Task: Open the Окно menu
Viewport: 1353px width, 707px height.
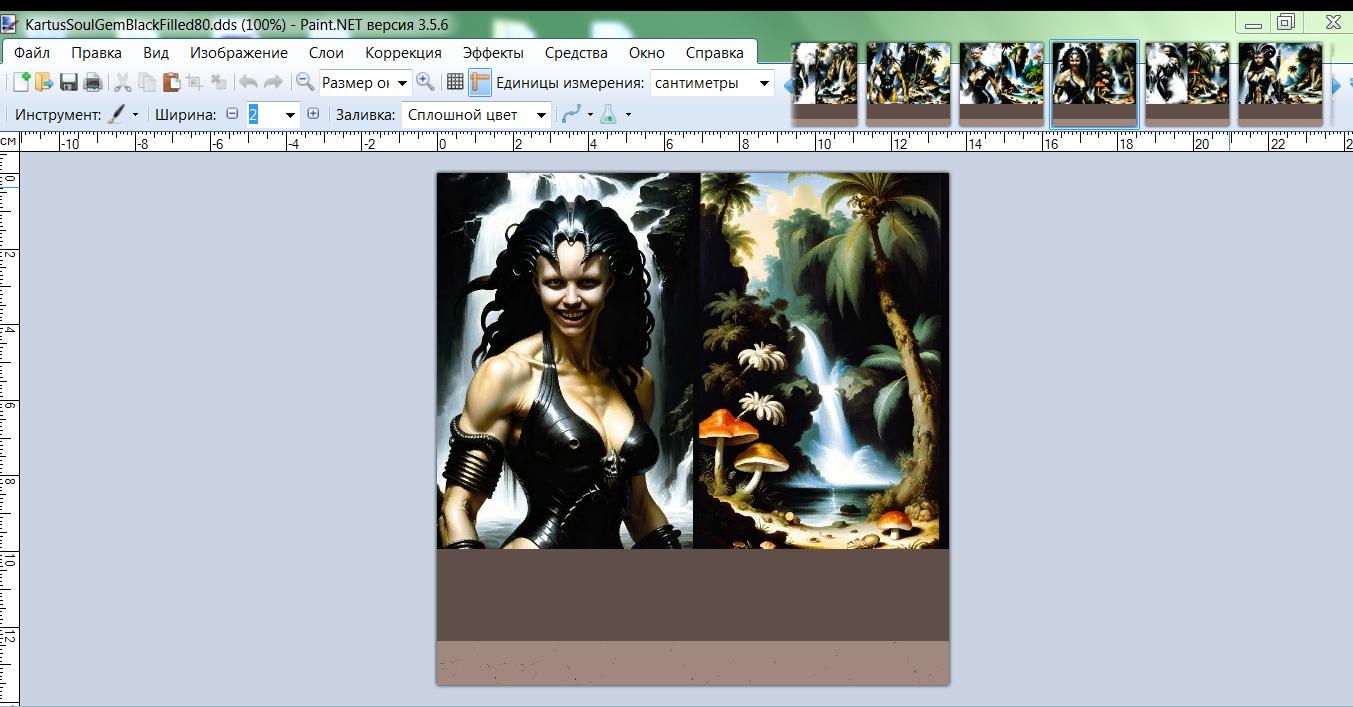Action: pyautogui.click(x=647, y=53)
